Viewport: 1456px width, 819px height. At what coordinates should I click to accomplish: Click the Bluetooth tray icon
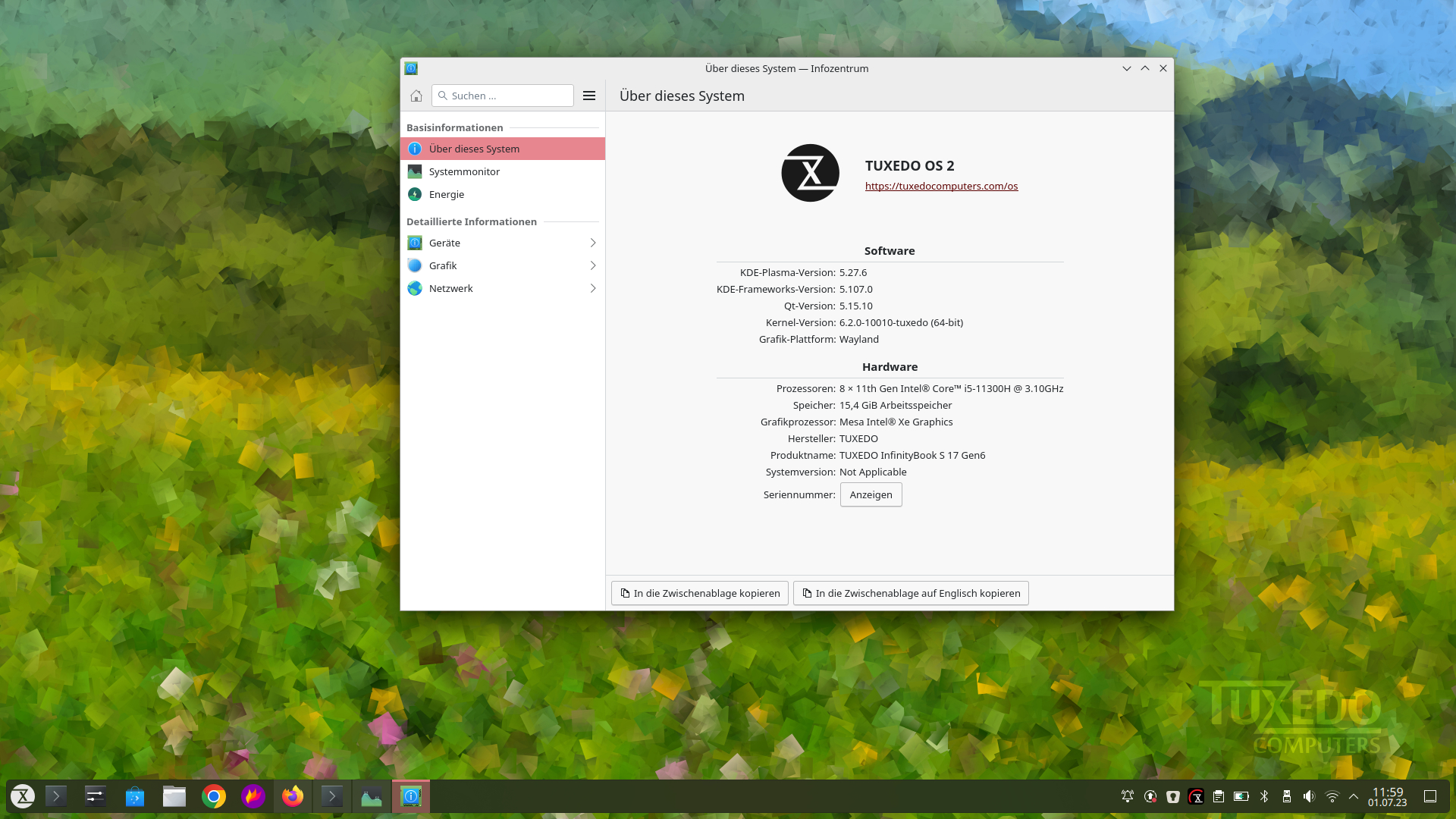[1264, 796]
